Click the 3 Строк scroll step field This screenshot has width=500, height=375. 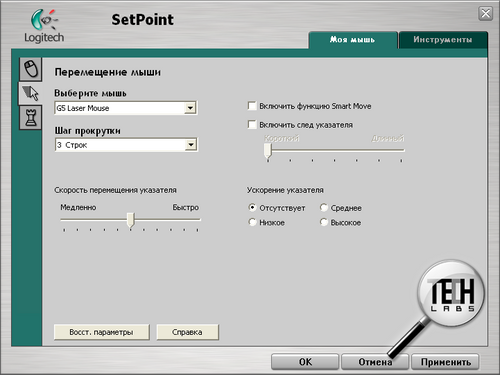pyautogui.click(x=126, y=145)
